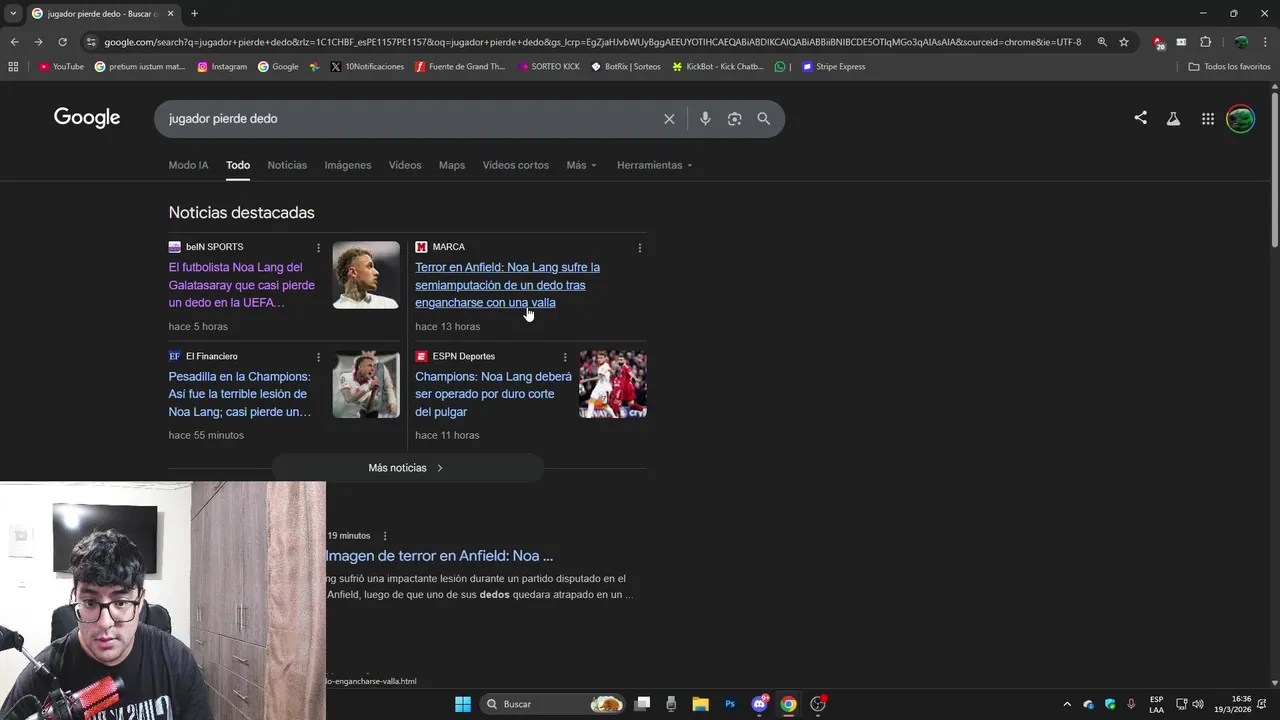Open the Todos los favoritos folder
1280x720 pixels.
tap(1229, 67)
